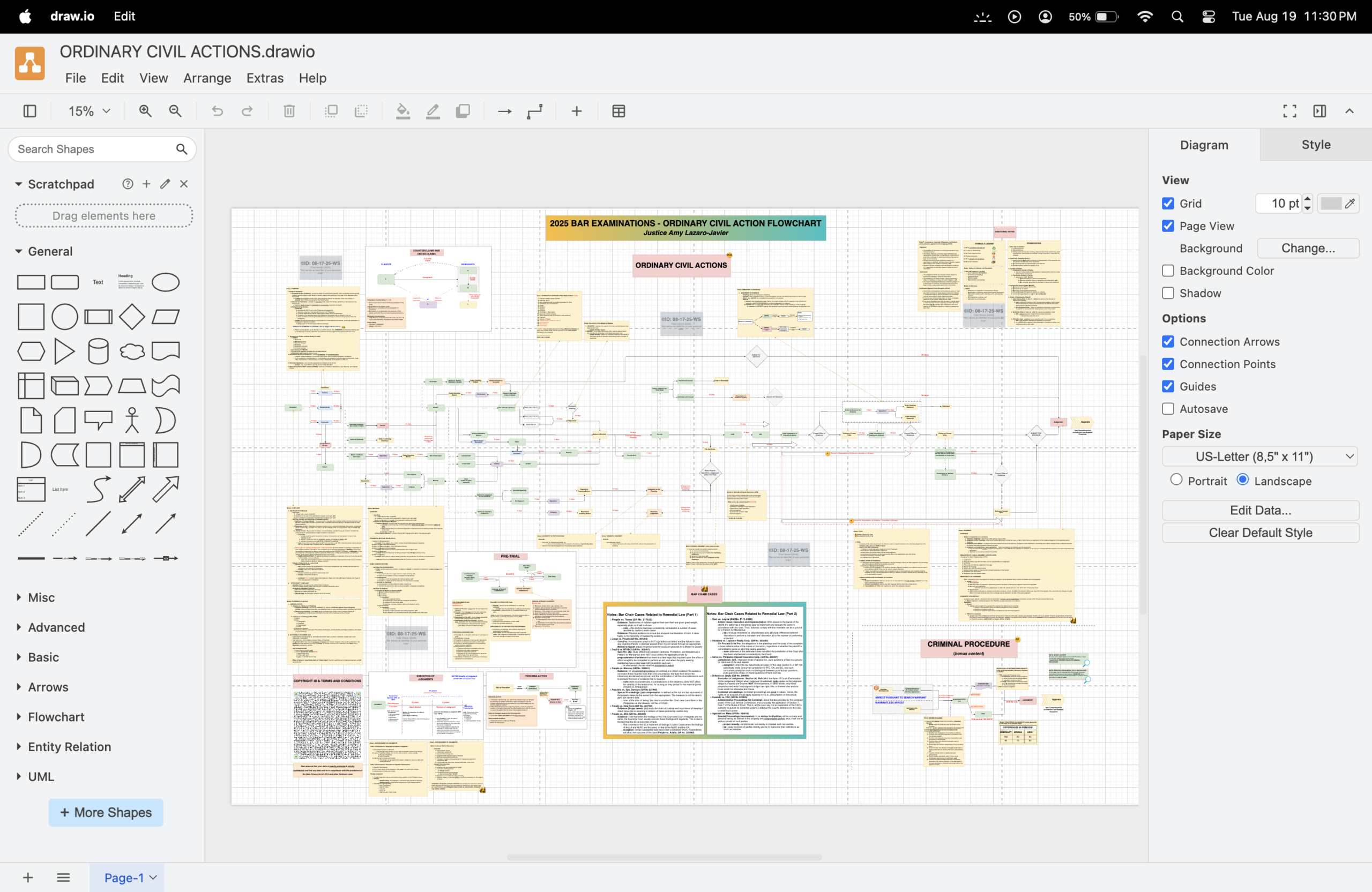Click the zoom in magnifier icon
Screen dimensions: 1372x892
pyautogui.click(x=145, y=111)
